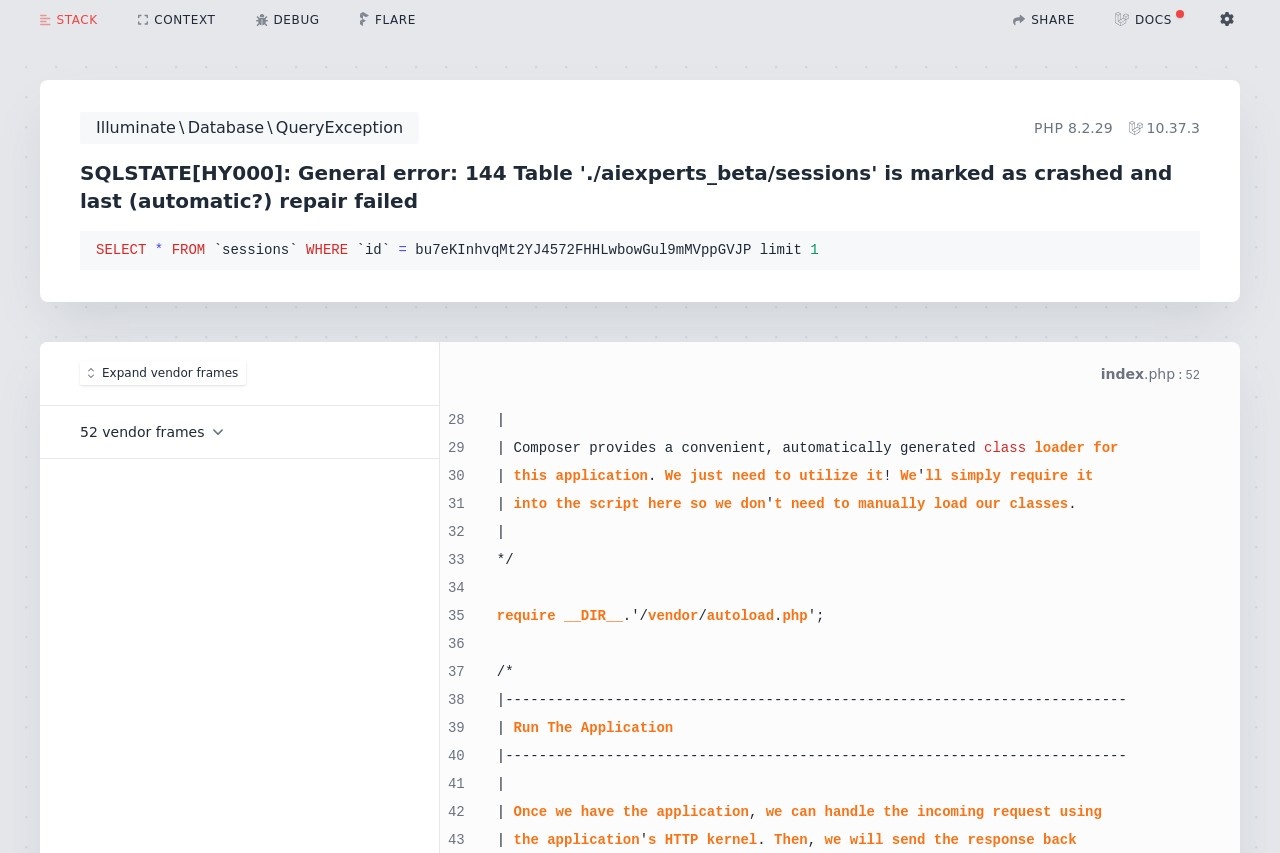The image size is (1280, 853).
Task: Click the up-down arrows icon on Expand vendor frames
Action: pos(91,373)
